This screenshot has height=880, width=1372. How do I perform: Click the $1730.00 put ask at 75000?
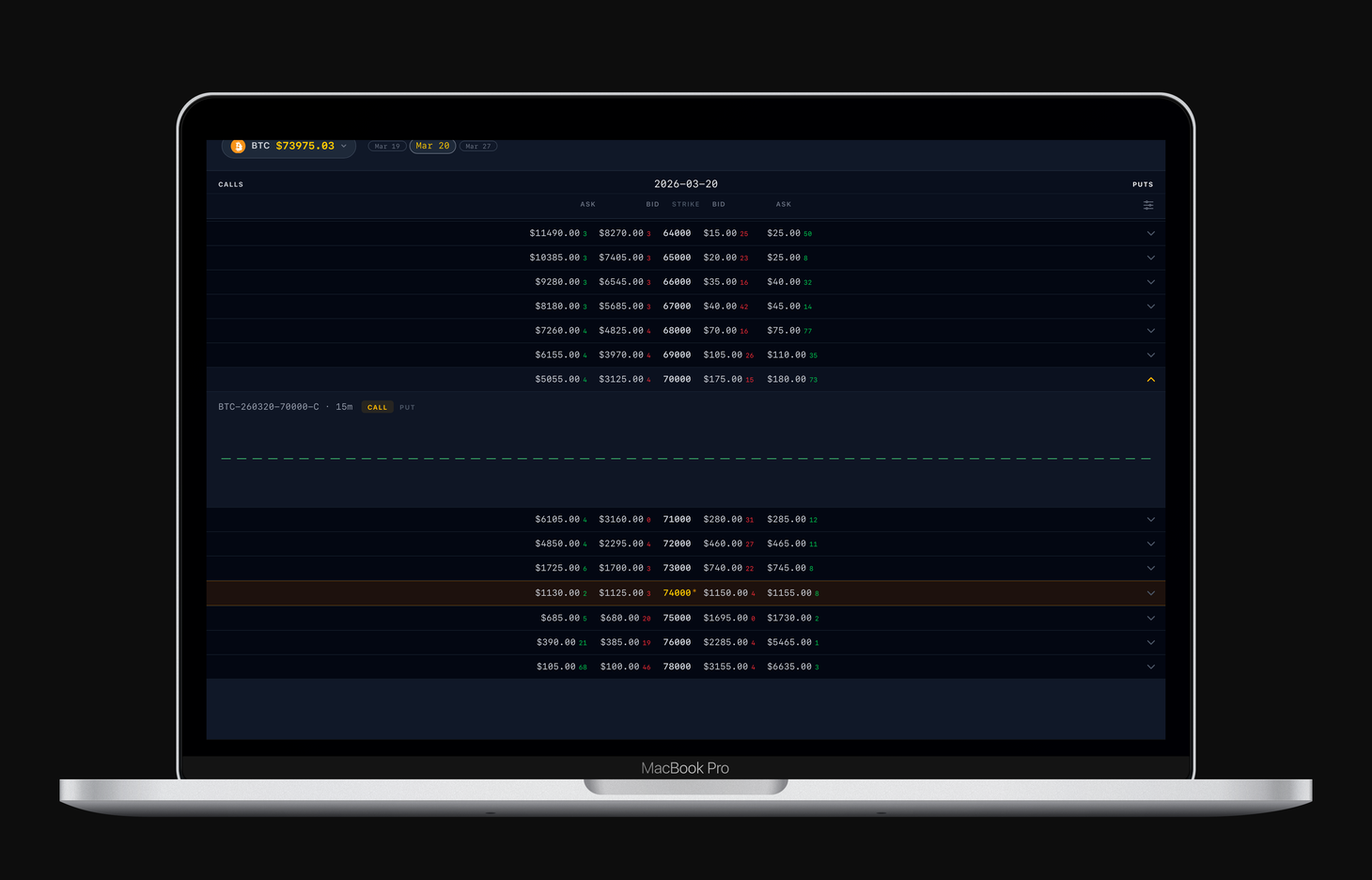point(788,618)
